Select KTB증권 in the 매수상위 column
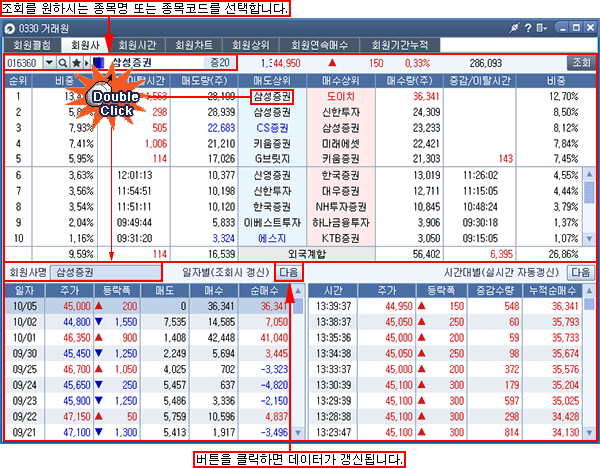The height and width of the screenshot is (468, 600). click(x=341, y=238)
